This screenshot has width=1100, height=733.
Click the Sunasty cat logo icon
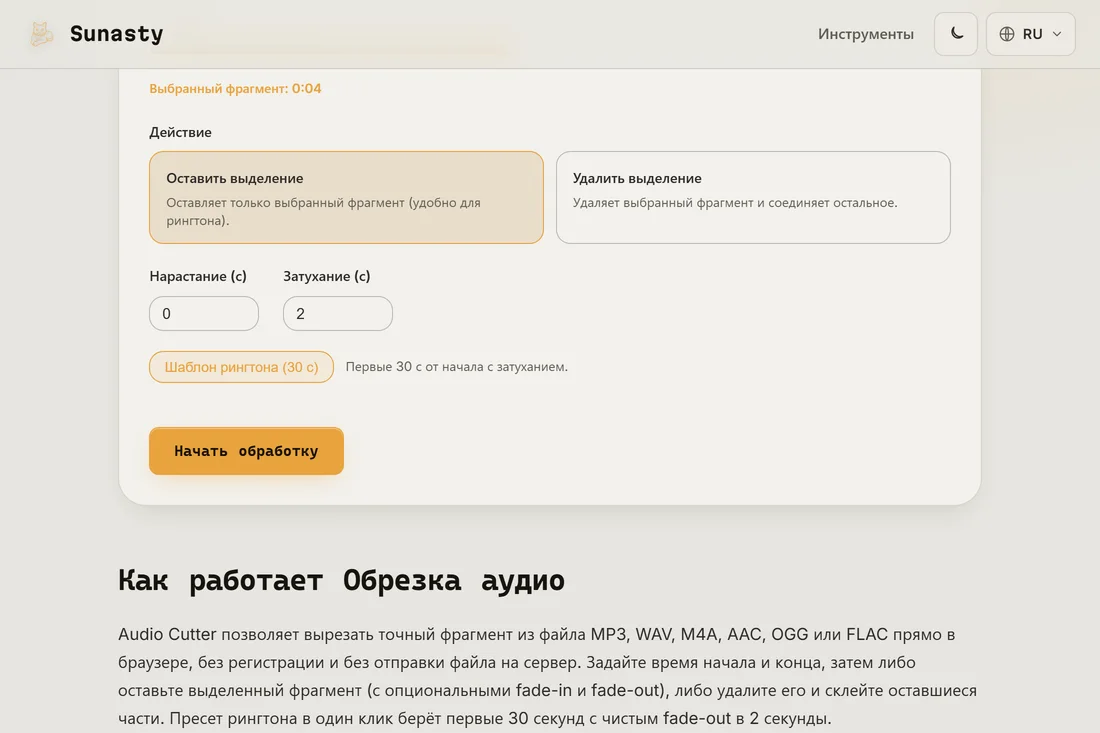click(x=41, y=34)
